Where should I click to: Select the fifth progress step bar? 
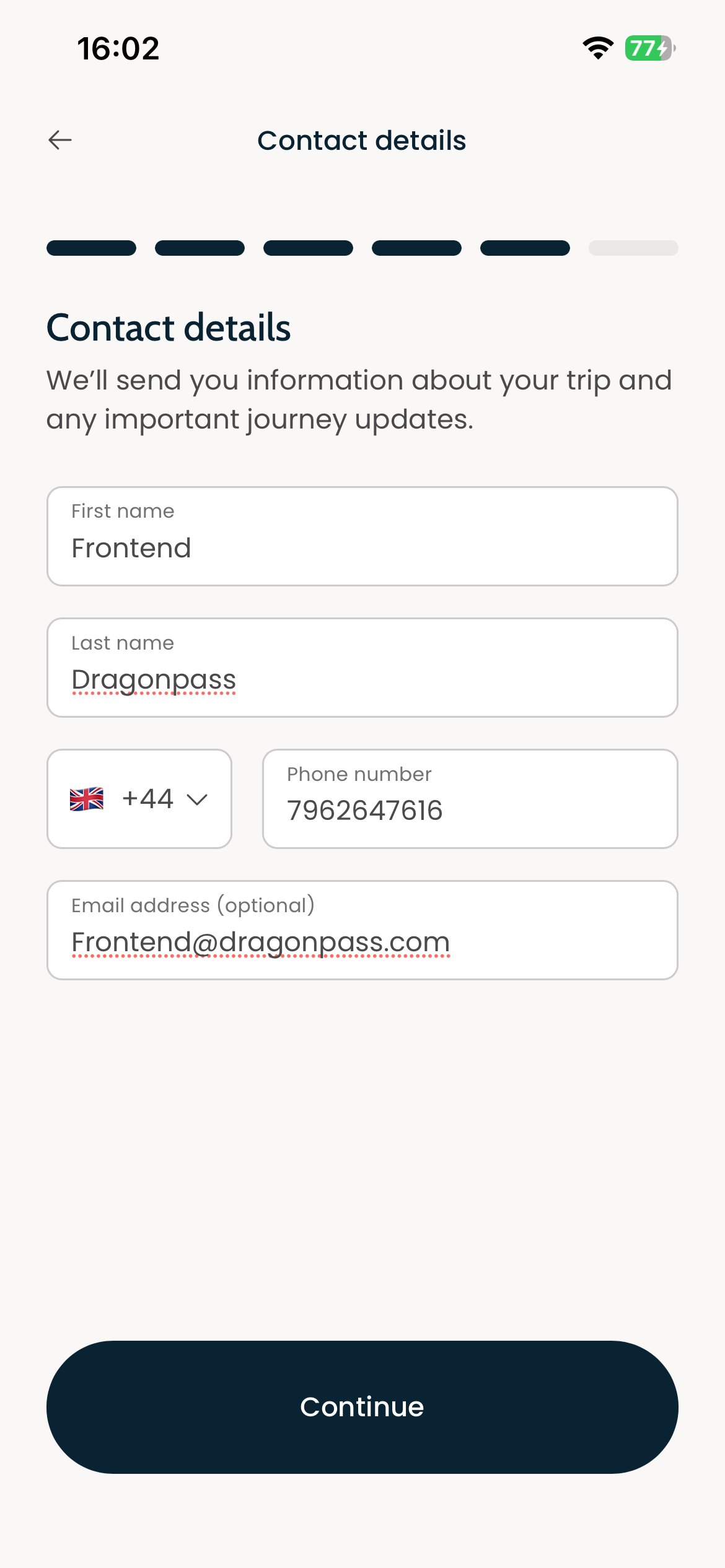[525, 248]
